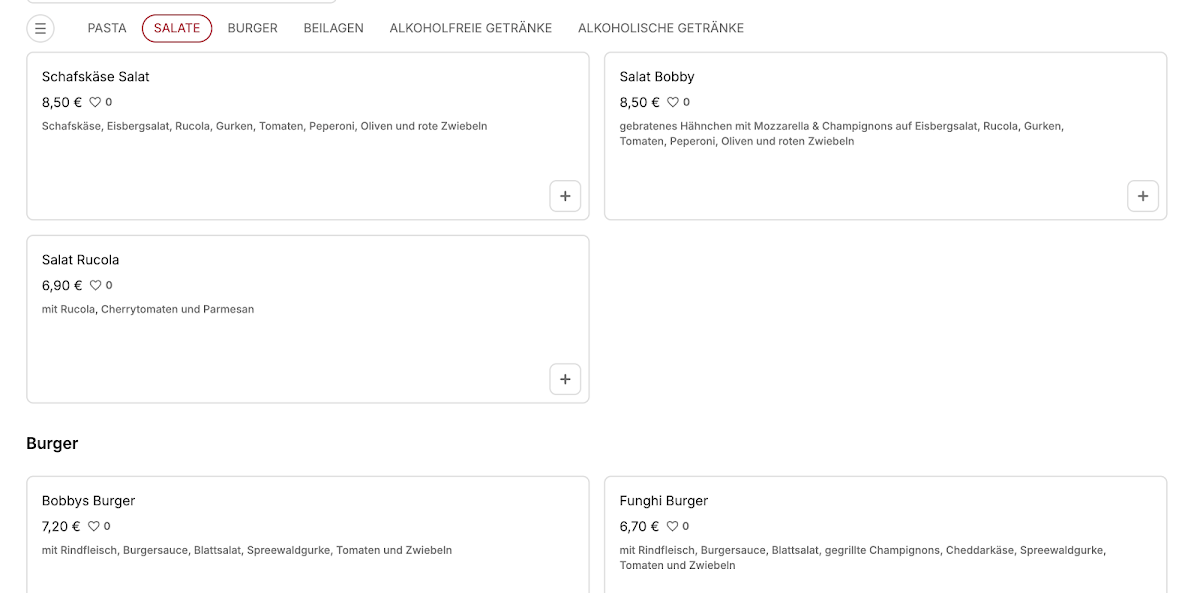The width and height of the screenshot is (1200, 593).
Task: Like Funghi Burger with heart icon
Action: [672, 526]
